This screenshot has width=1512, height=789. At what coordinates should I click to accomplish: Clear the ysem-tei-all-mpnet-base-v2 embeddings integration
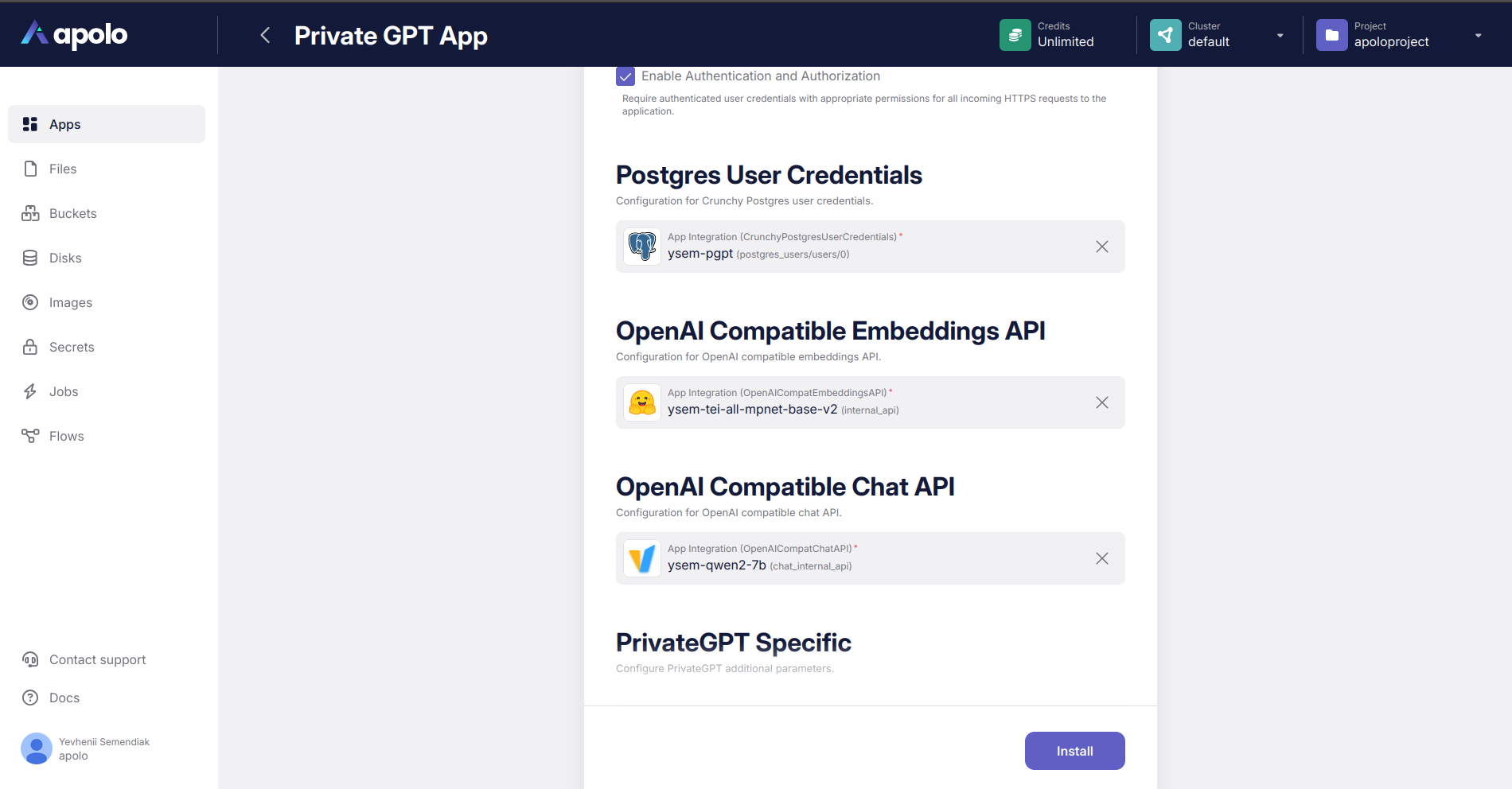point(1102,402)
